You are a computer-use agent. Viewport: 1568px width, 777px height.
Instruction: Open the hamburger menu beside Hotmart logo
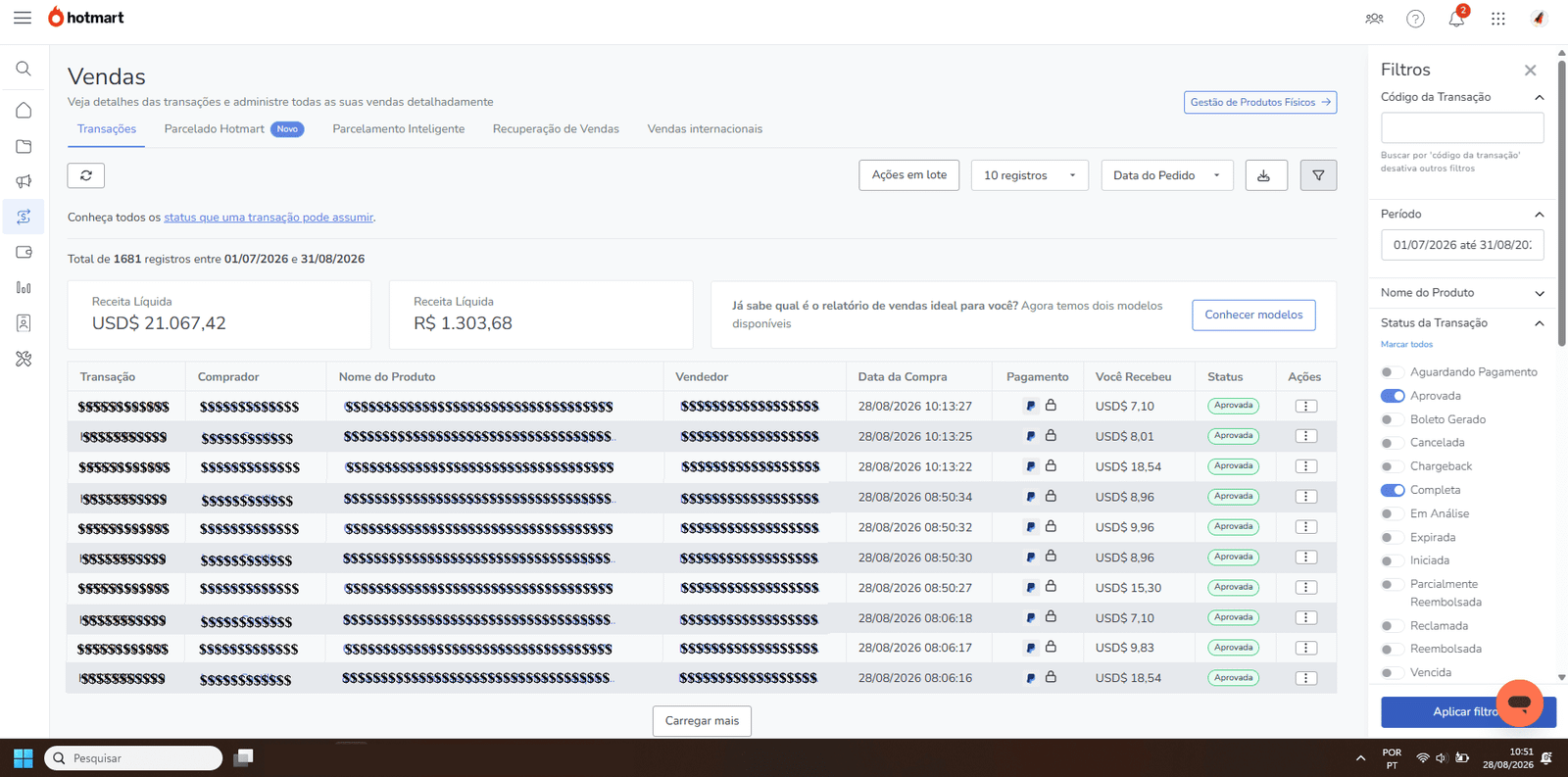coord(23,18)
